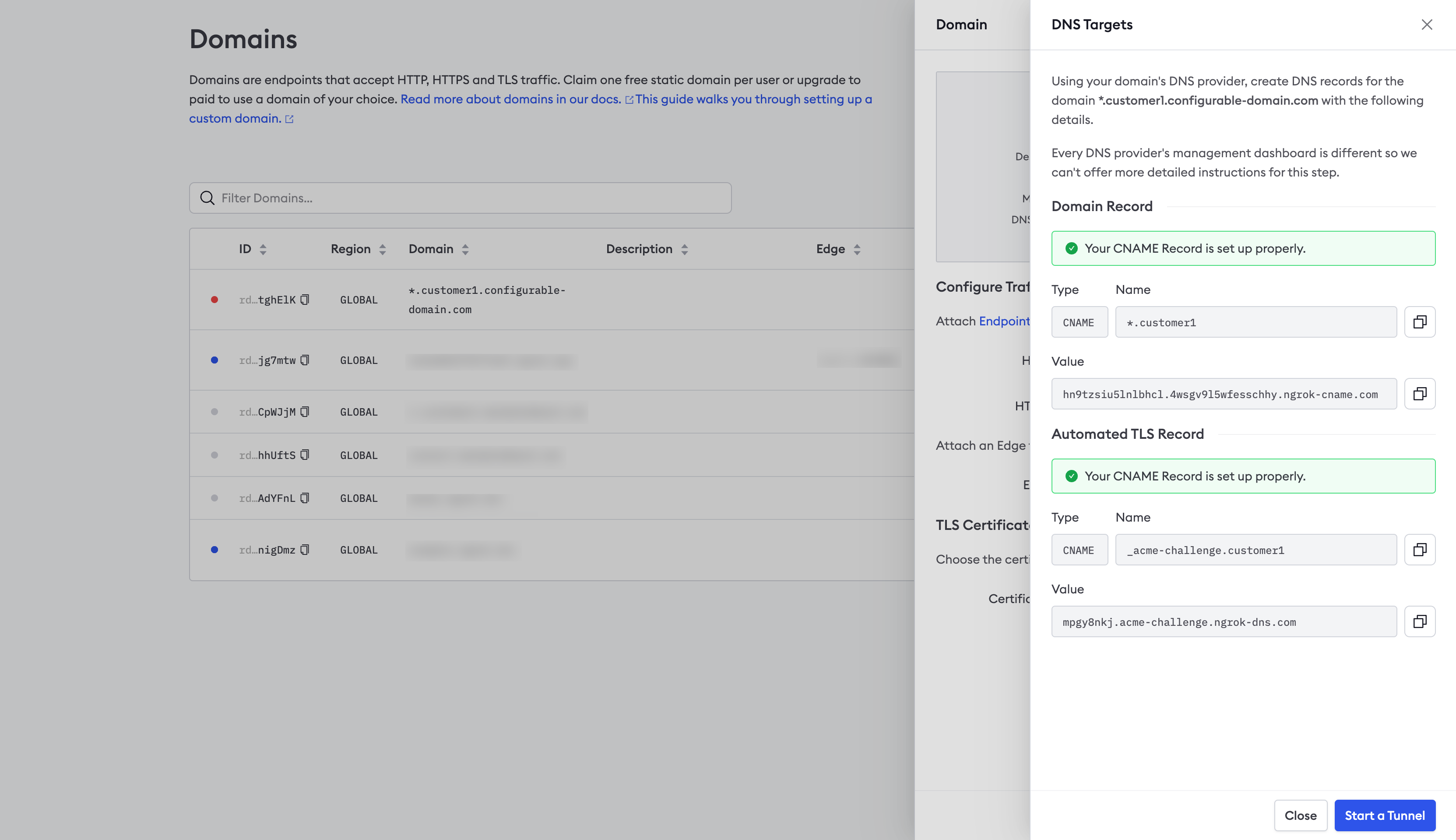Close the DNS Targets panel with X
Viewport: 1456px width, 840px height.
click(1426, 25)
